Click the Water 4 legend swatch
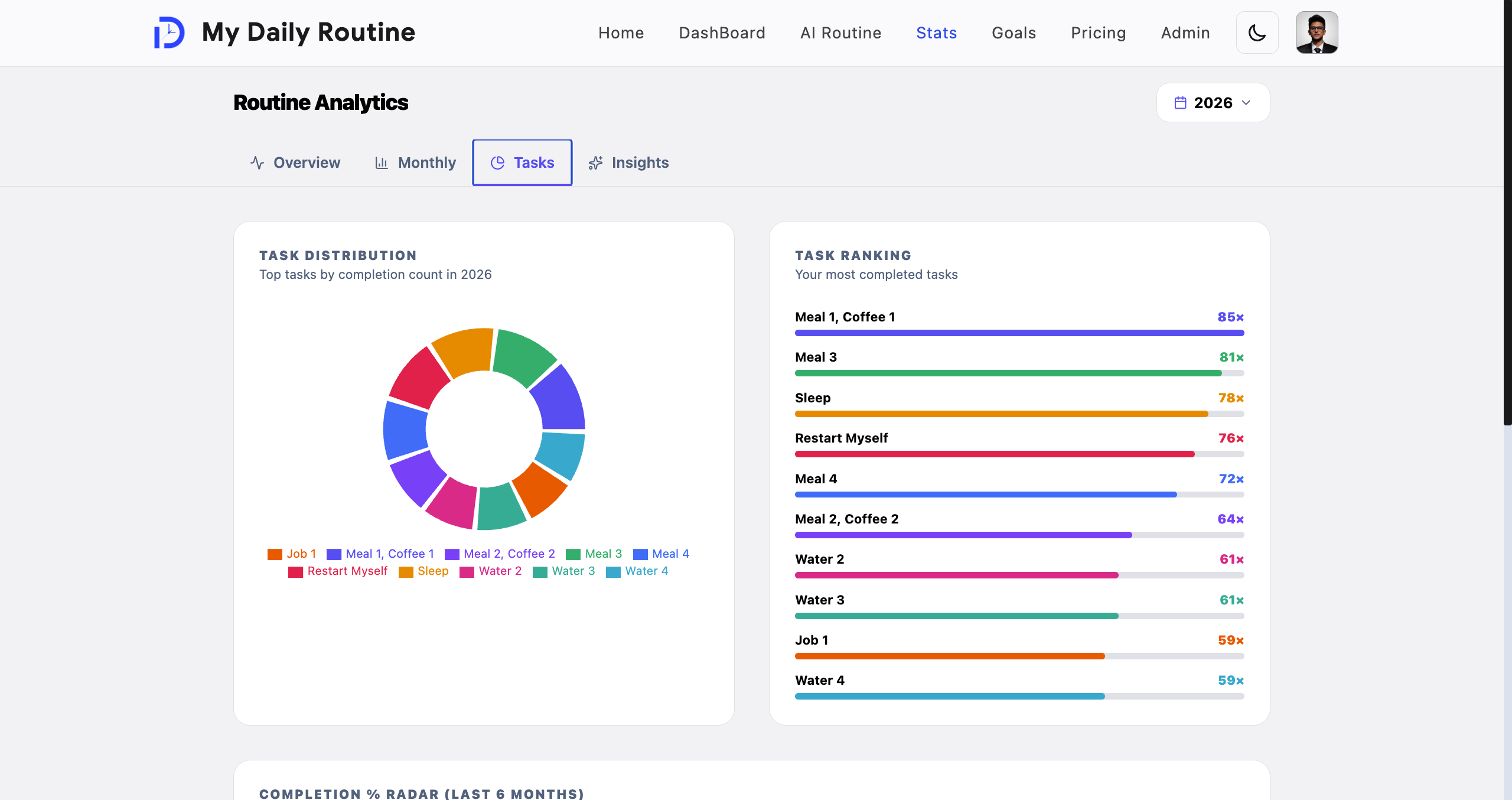1512x800 pixels. (x=613, y=571)
